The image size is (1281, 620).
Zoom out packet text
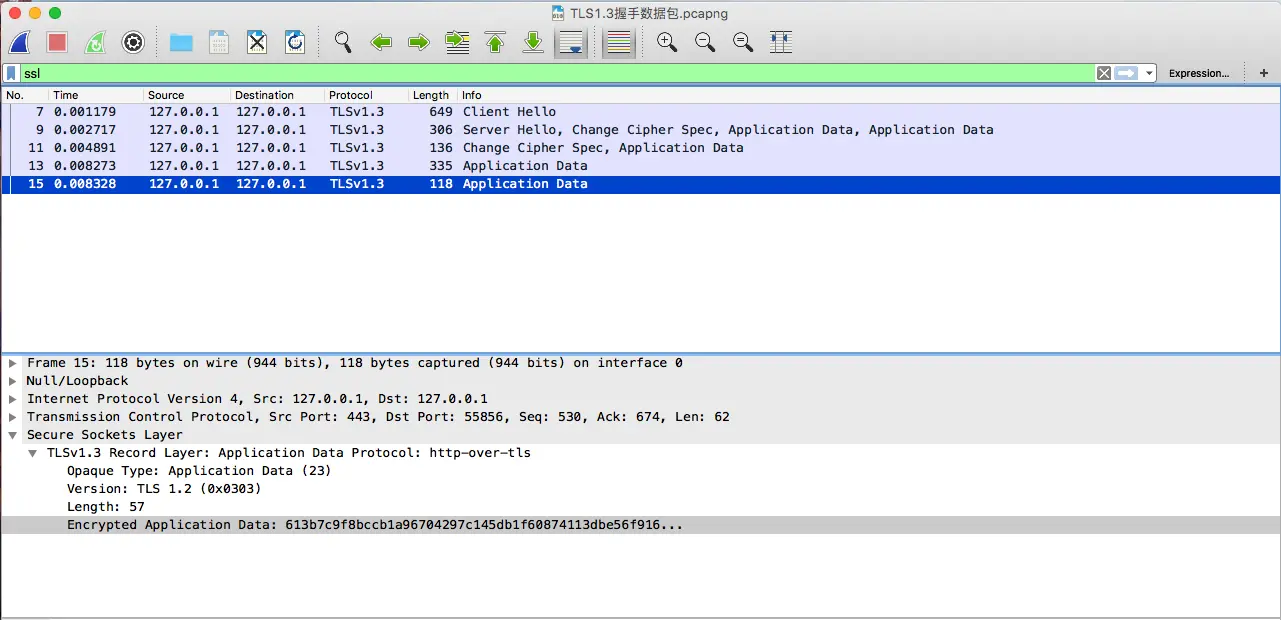[x=705, y=42]
